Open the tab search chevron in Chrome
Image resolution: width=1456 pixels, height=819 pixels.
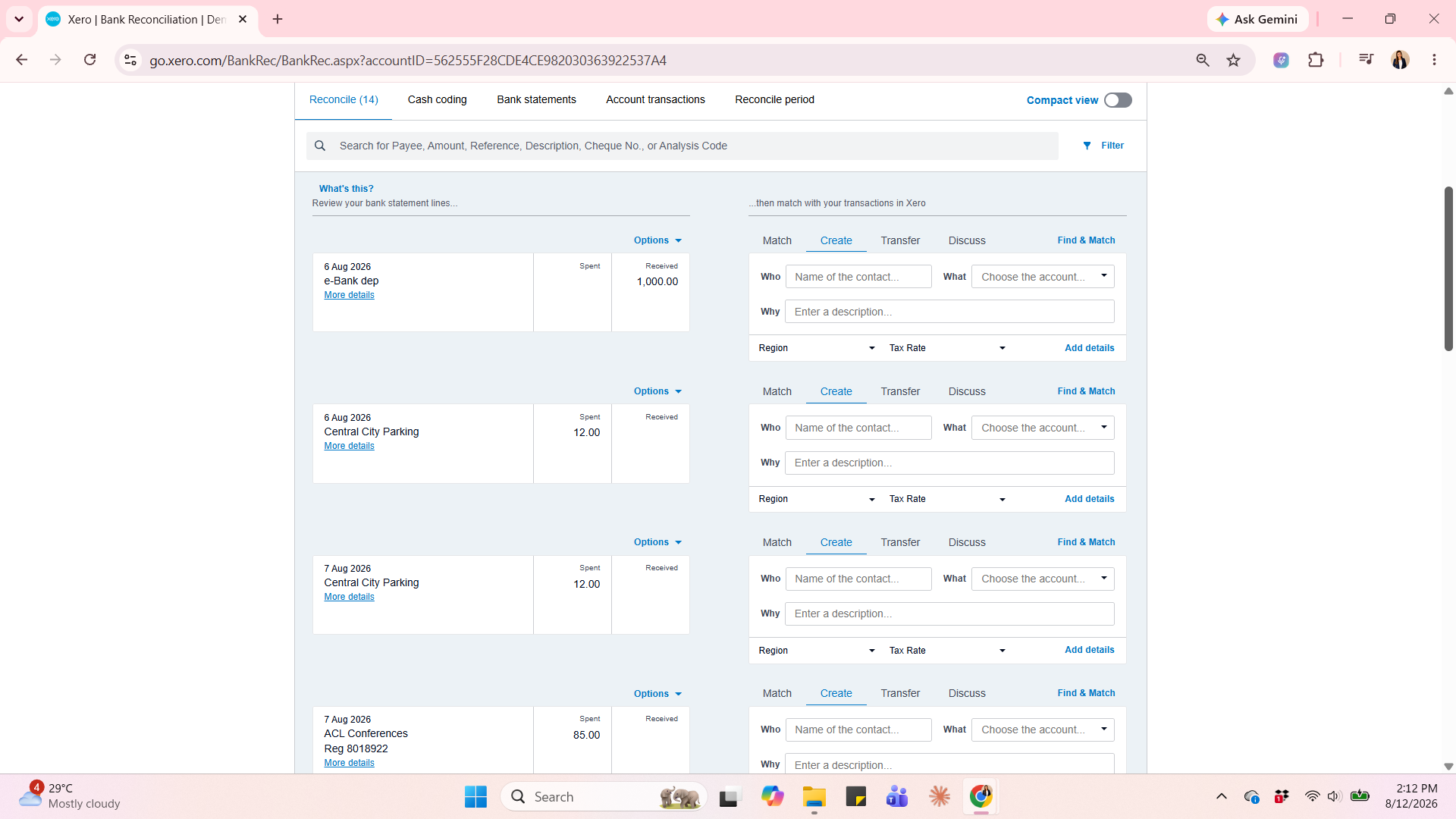click(x=19, y=19)
